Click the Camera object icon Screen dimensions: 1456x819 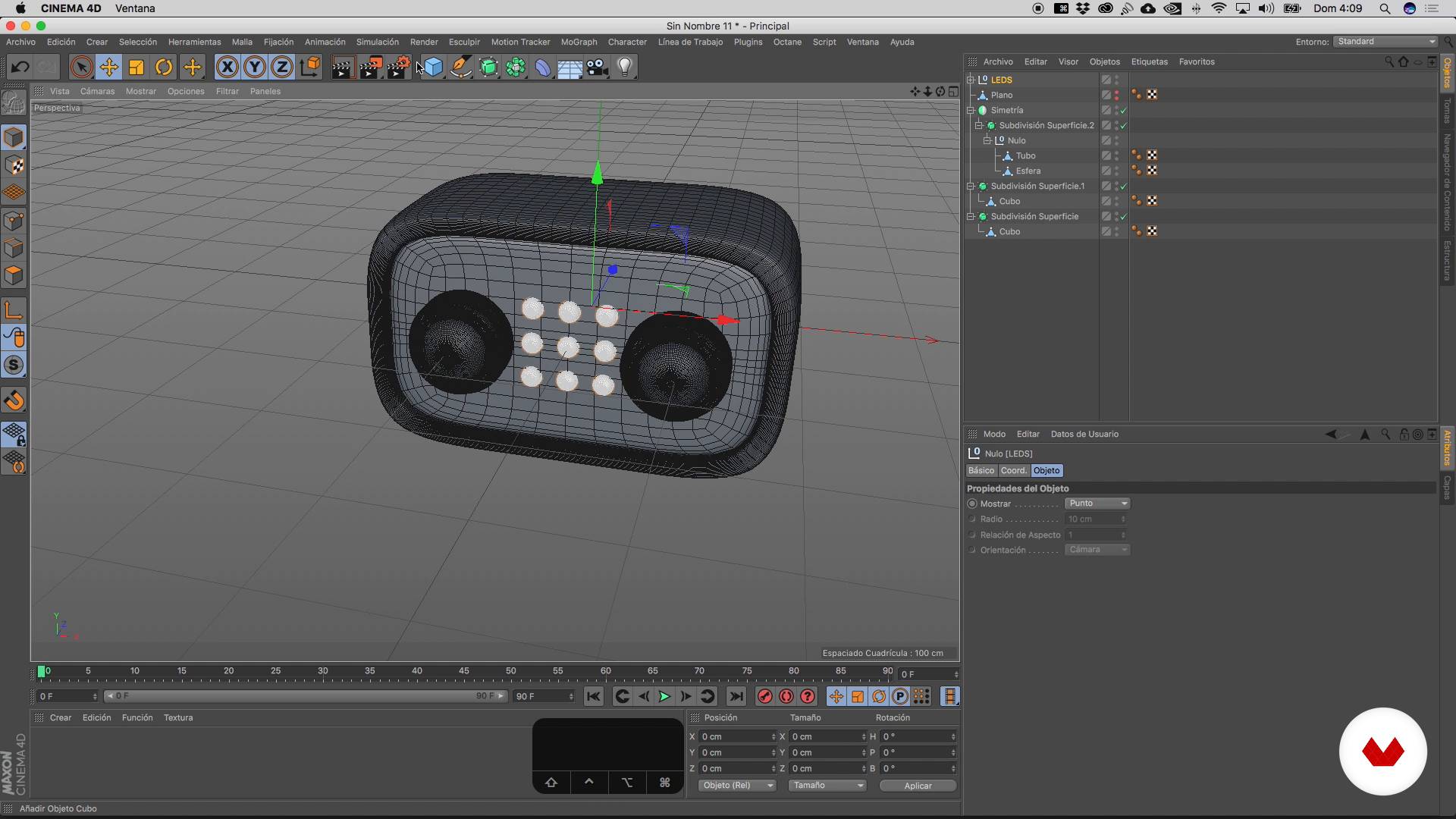coord(598,67)
